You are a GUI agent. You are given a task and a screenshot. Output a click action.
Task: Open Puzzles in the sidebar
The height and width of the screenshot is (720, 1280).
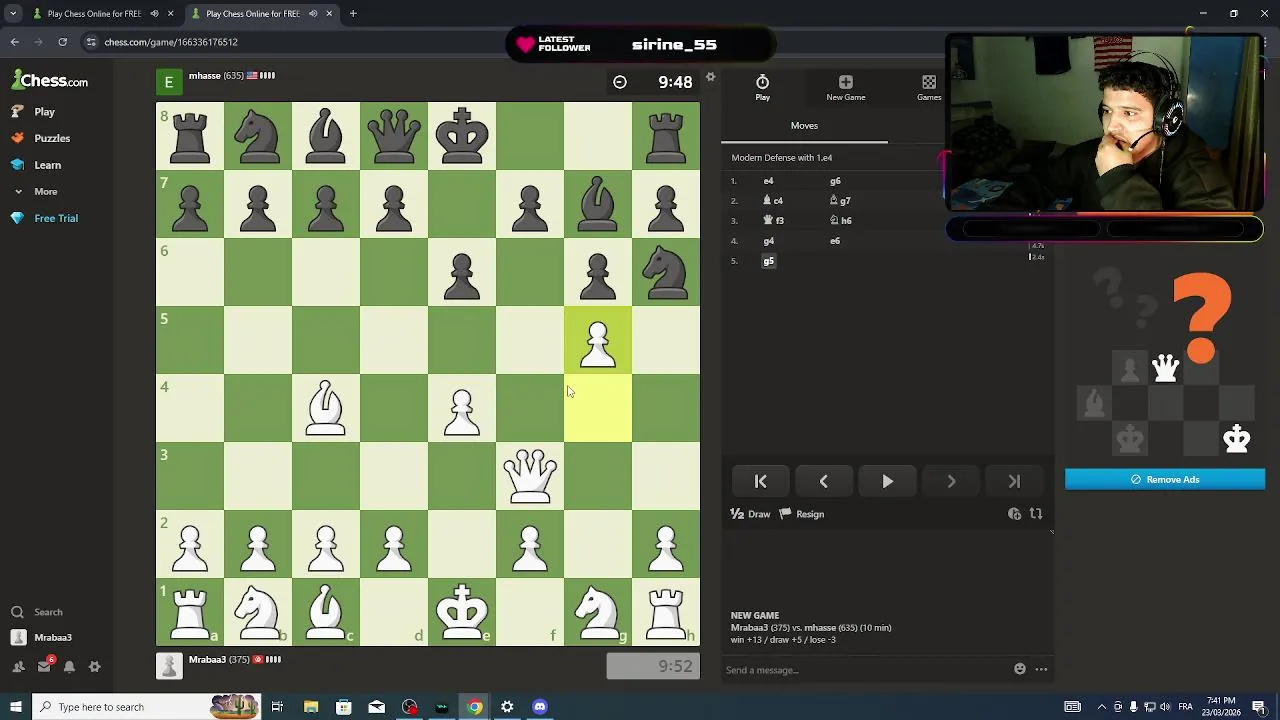pyautogui.click(x=41, y=138)
